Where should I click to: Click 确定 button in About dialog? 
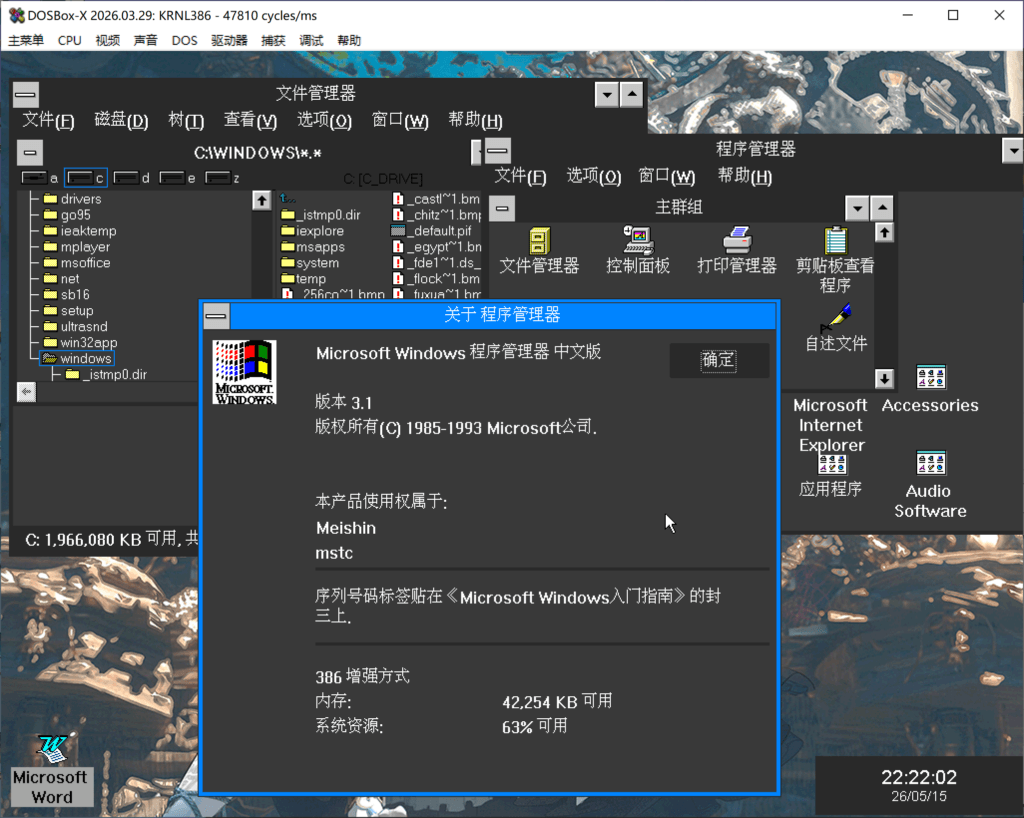pyautogui.click(x=719, y=360)
